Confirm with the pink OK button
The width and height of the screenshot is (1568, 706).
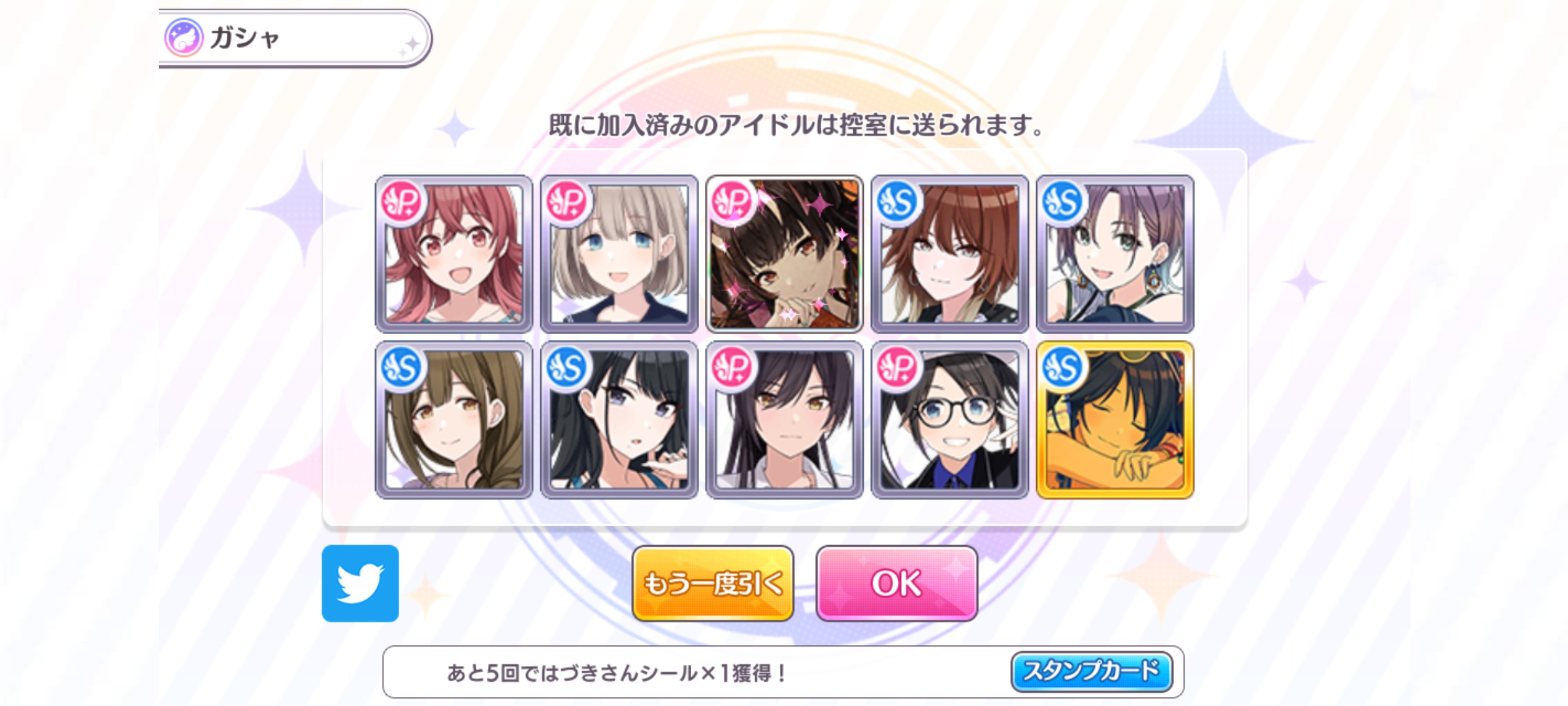tap(896, 583)
